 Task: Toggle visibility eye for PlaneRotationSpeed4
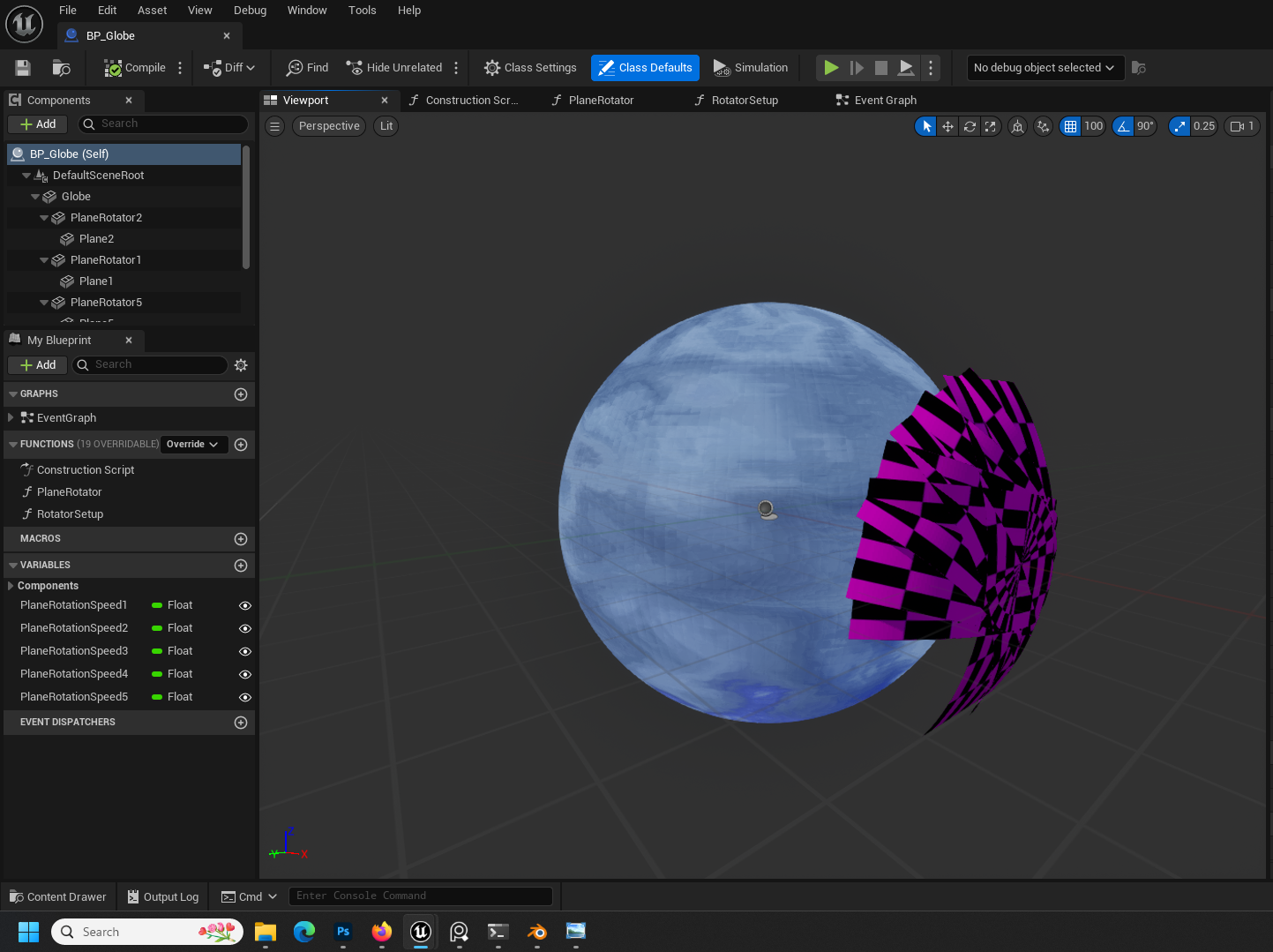(245, 674)
